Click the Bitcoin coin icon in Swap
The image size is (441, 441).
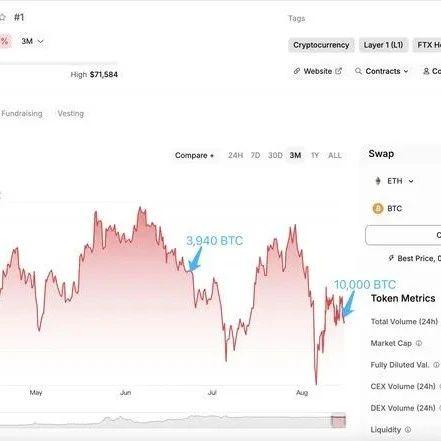pyautogui.click(x=378, y=209)
